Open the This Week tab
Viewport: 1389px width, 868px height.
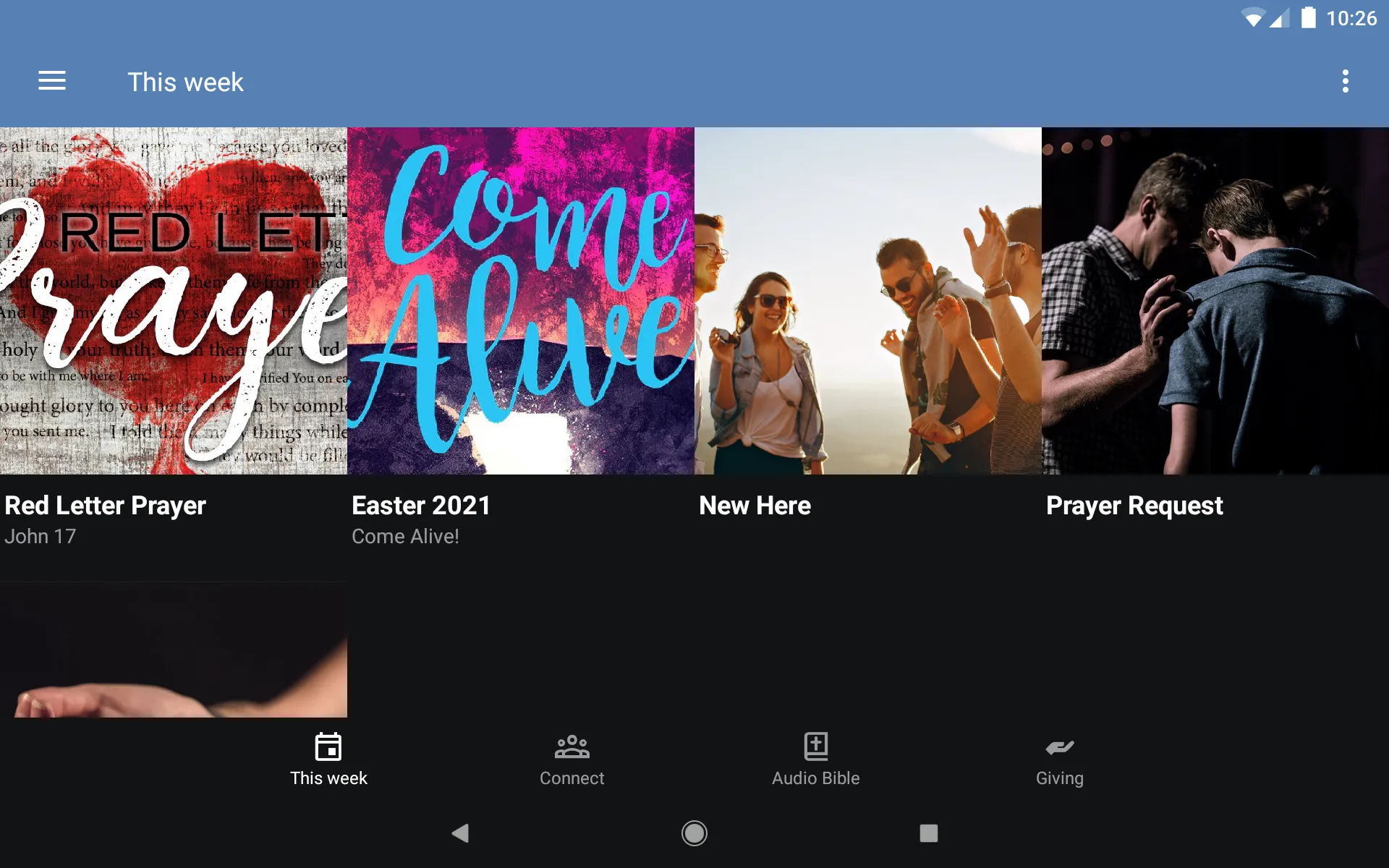pos(328,759)
